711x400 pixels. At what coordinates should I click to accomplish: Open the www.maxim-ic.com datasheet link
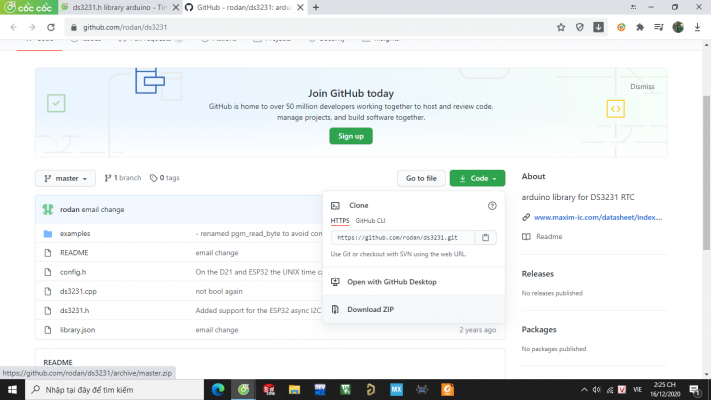pyautogui.click(x=598, y=217)
